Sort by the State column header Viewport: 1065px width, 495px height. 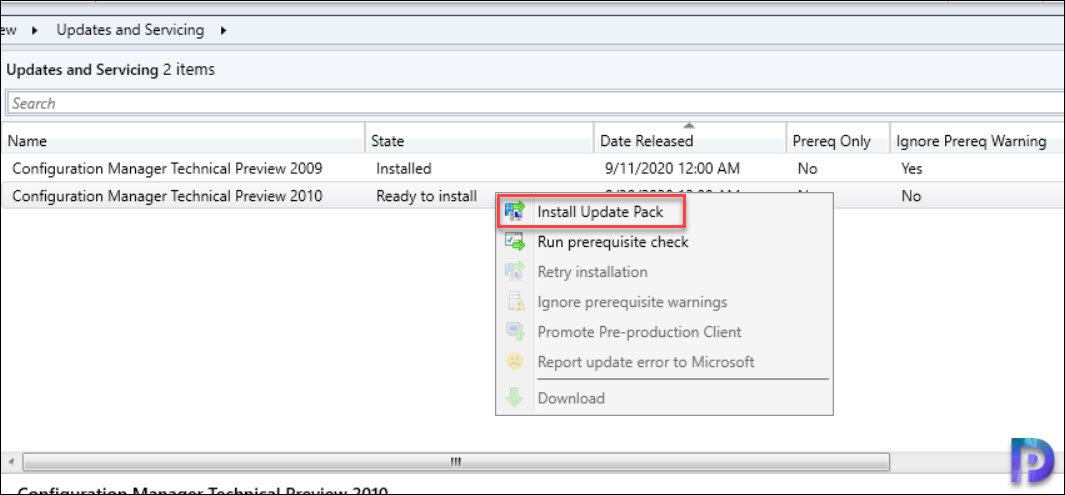click(x=480, y=141)
